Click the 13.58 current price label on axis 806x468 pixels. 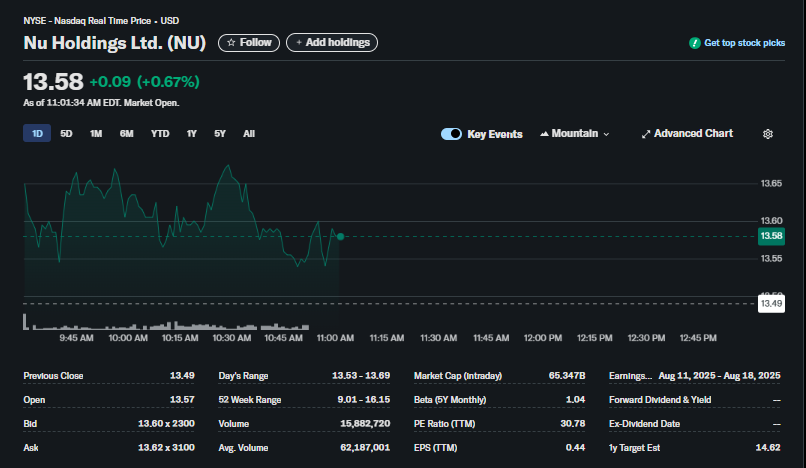pyautogui.click(x=771, y=236)
